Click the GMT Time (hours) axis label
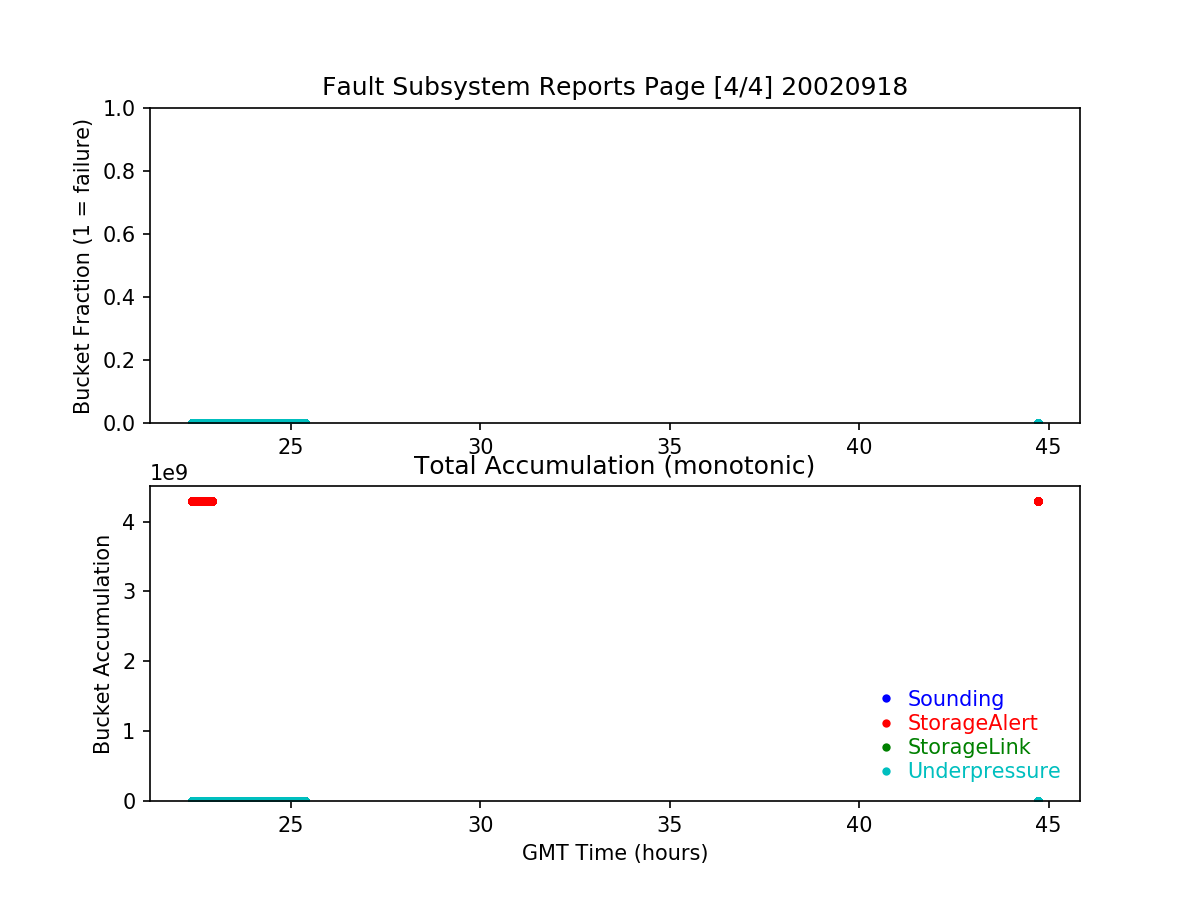Screen dimensions: 1200x900 tap(614, 853)
